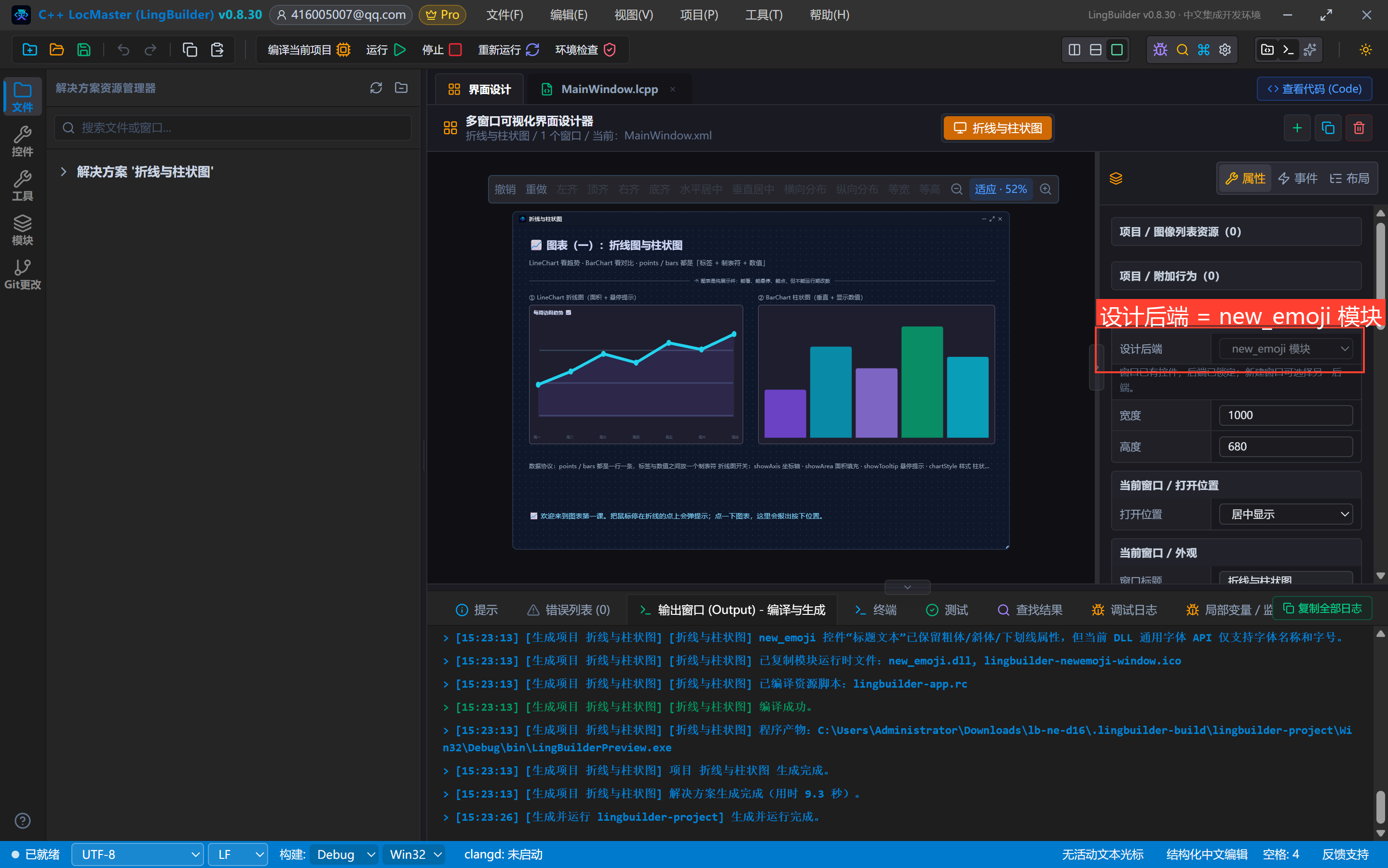The image size is (1388, 868).
Task: Click the 宽度 input field showing 1000
Action: coord(1286,416)
